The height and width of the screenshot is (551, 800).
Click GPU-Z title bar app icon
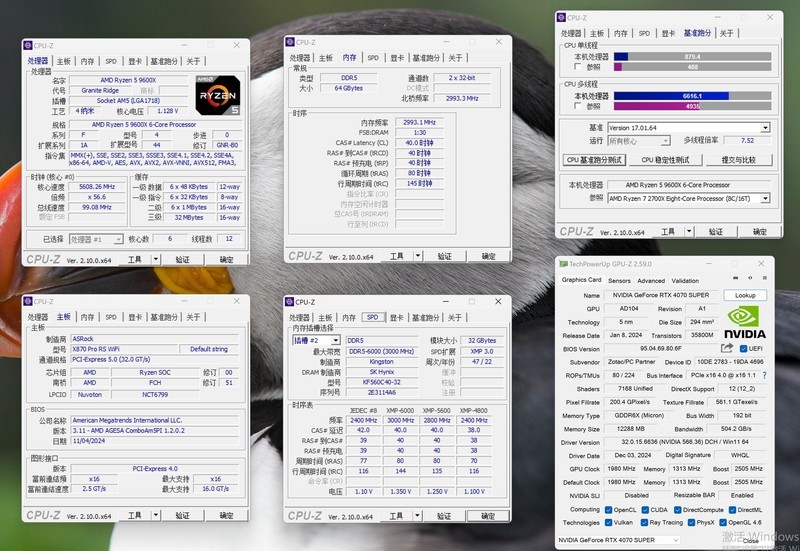point(563,264)
